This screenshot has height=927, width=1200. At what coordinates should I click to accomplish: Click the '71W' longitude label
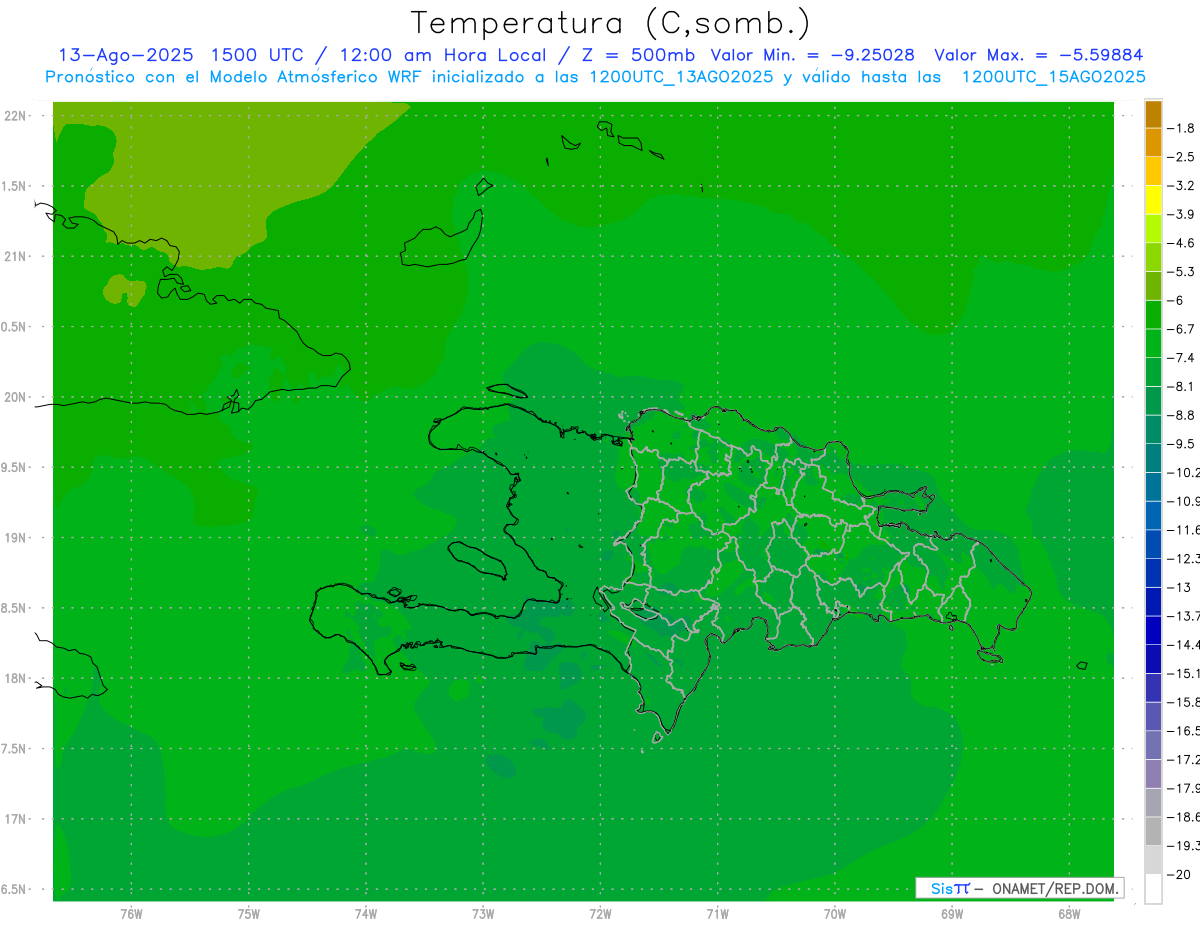click(x=717, y=913)
